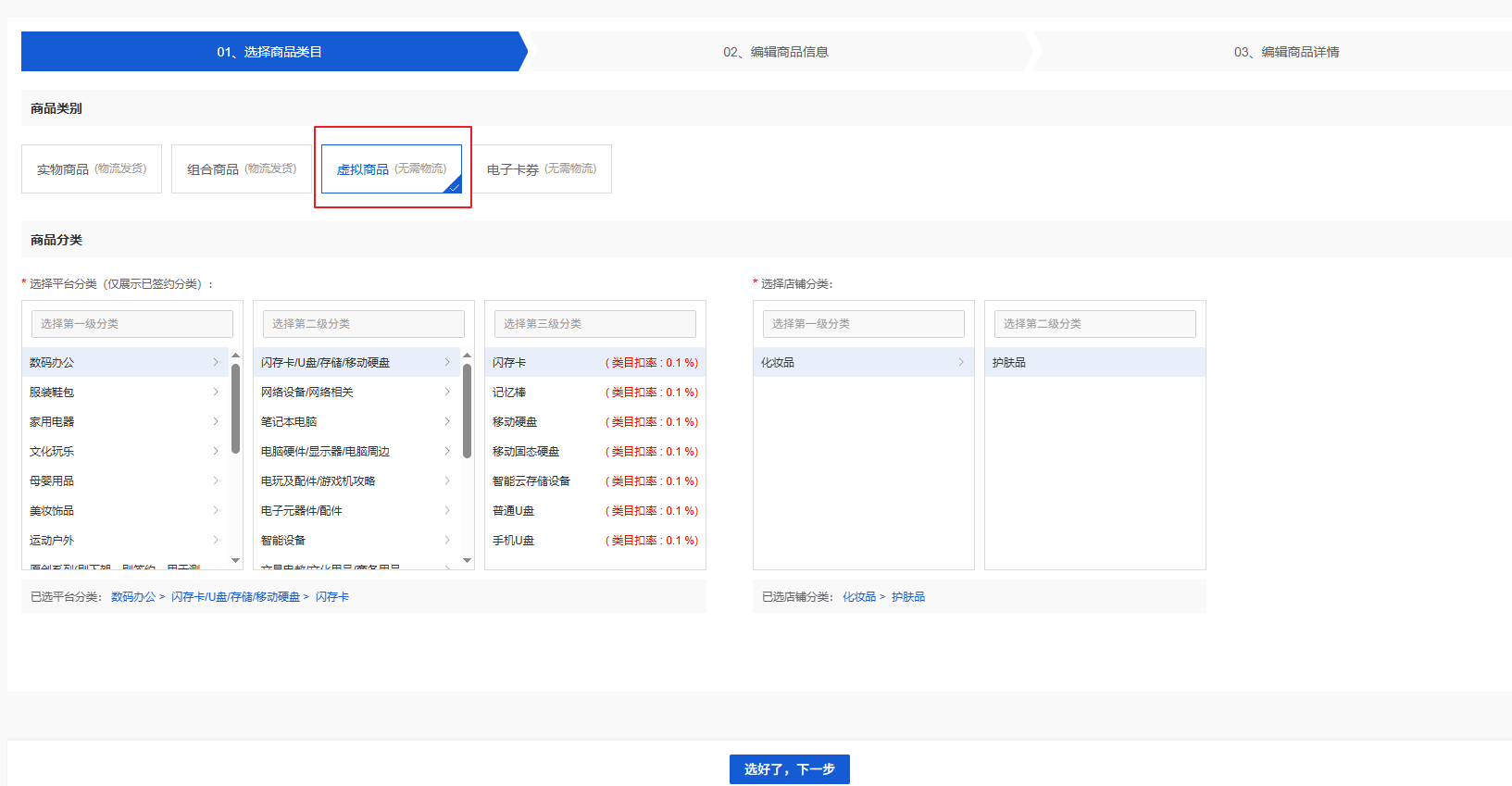Open step 03 编辑商品详情 tab
This screenshot has height=786, width=1512.
[1286, 52]
